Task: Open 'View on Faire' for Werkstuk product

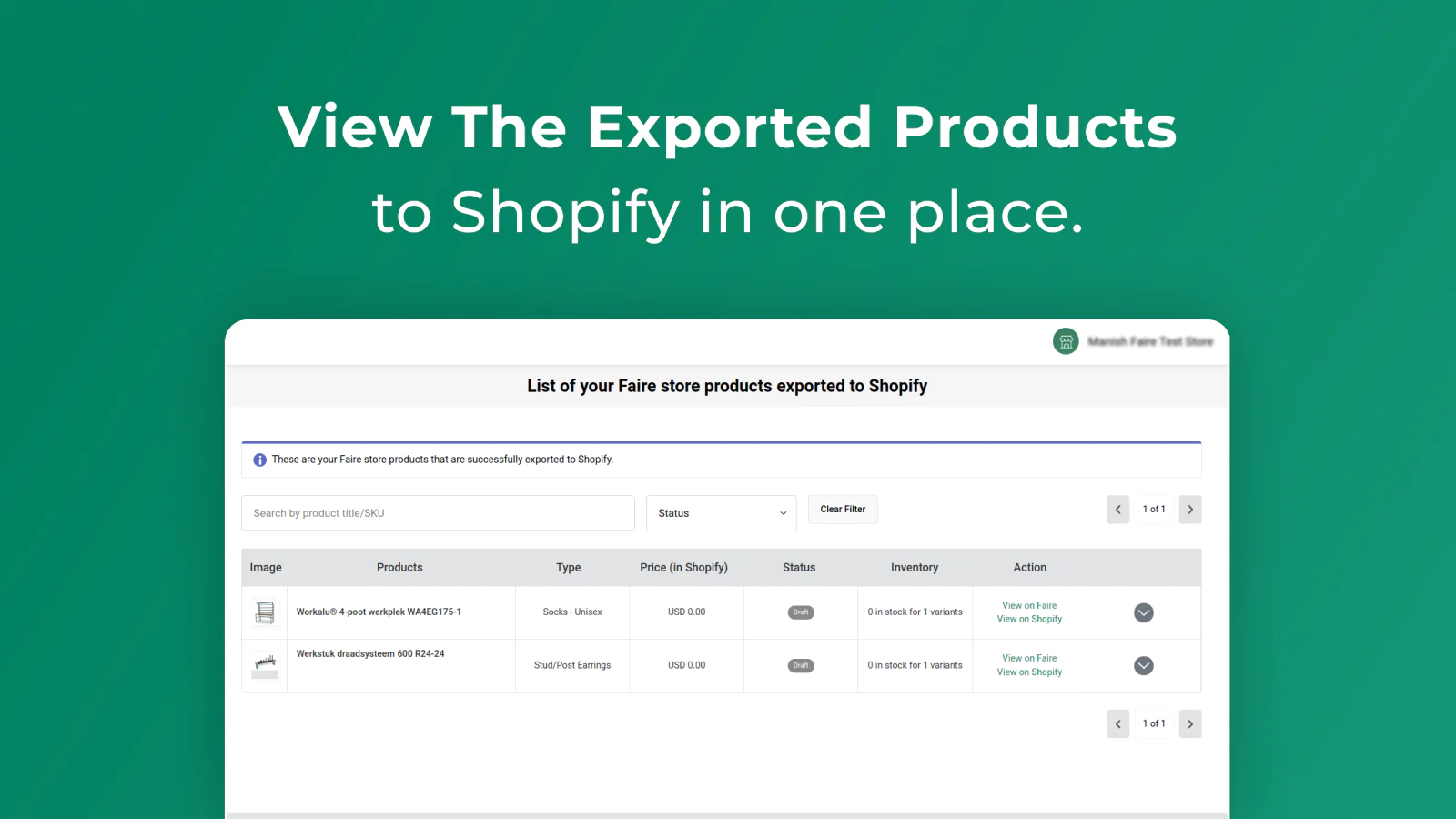Action: (1029, 658)
